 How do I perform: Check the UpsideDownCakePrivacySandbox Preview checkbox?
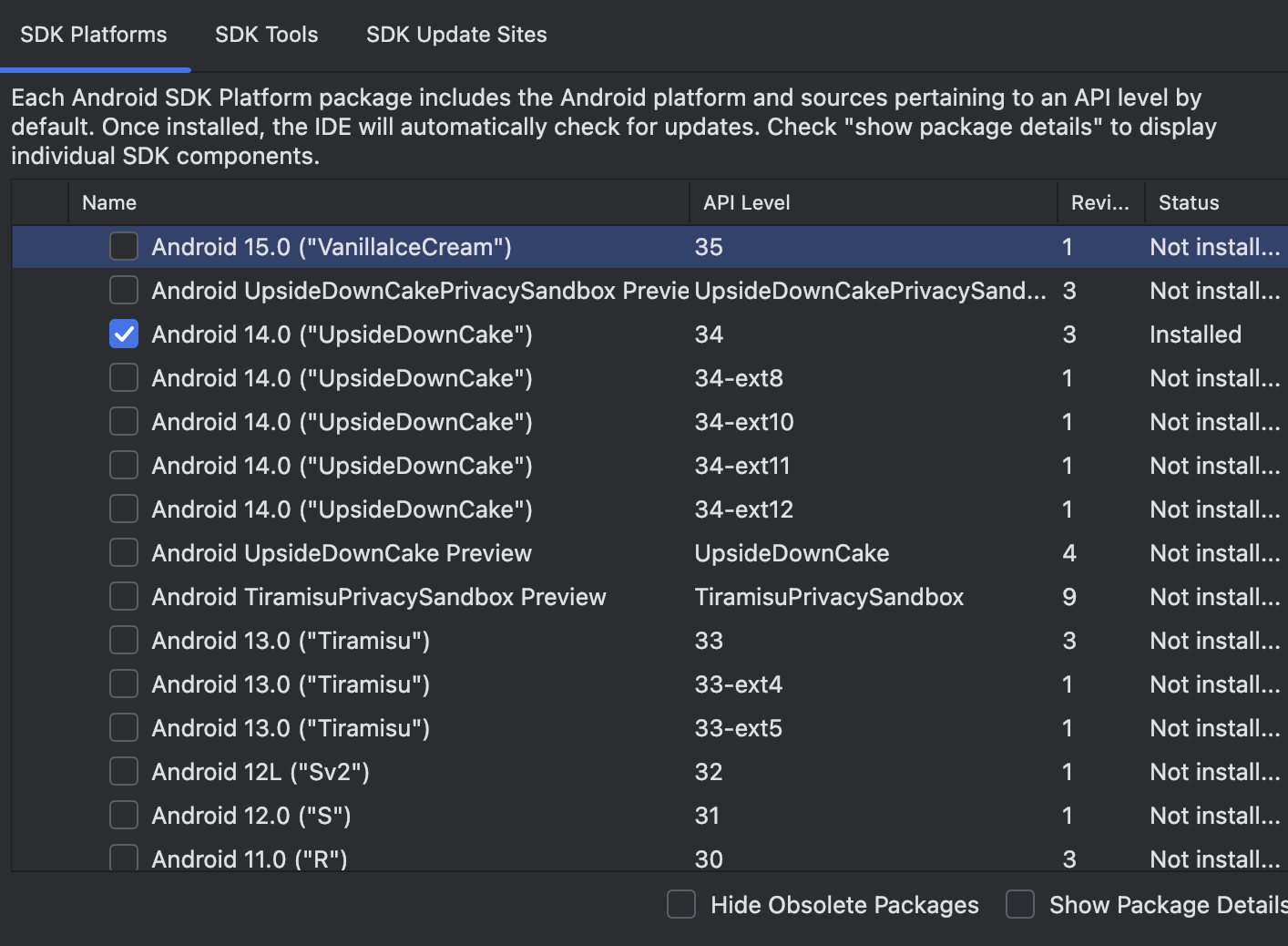coord(124,290)
